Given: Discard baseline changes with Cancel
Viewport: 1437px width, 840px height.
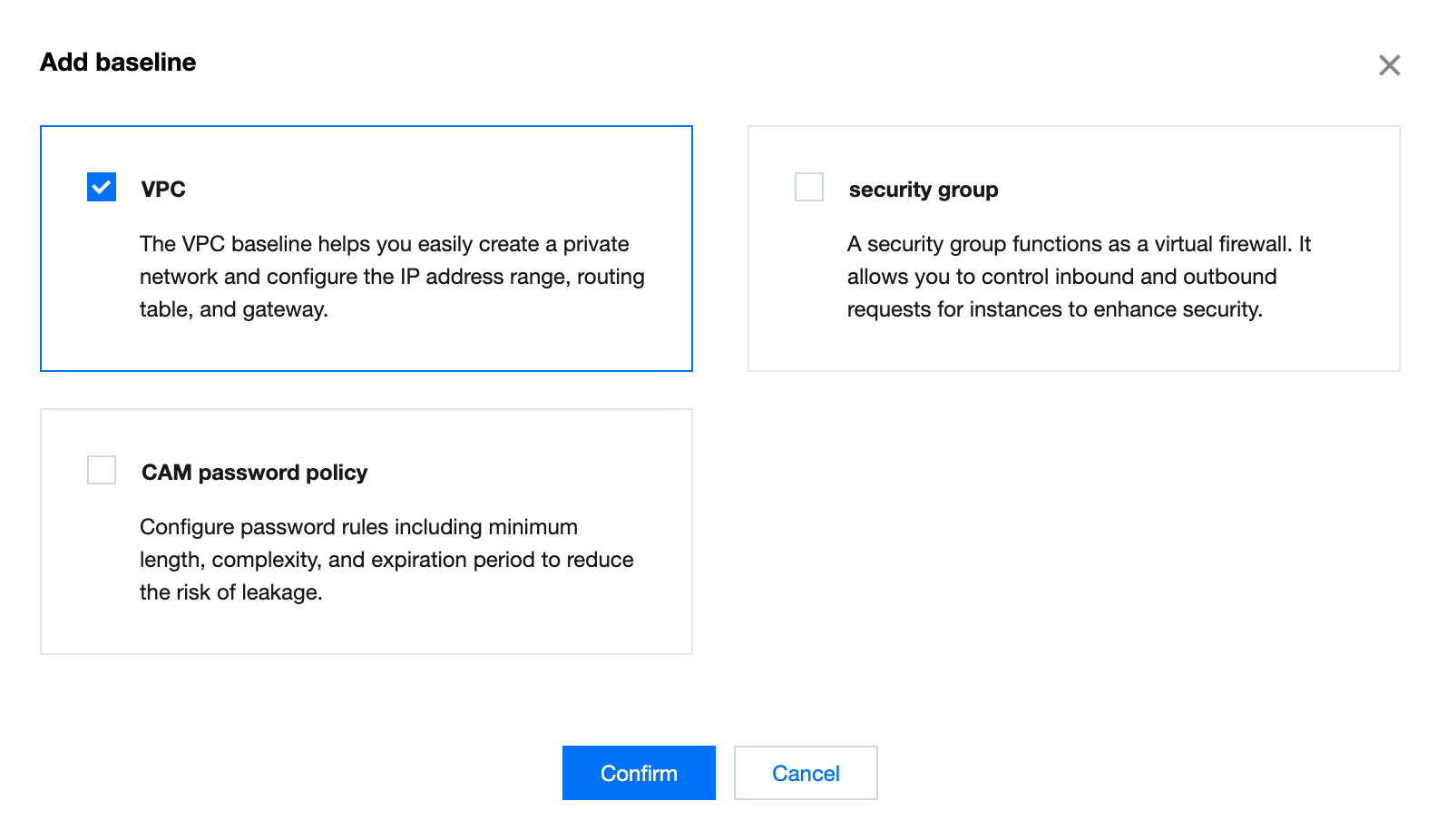Looking at the screenshot, I should click(806, 773).
